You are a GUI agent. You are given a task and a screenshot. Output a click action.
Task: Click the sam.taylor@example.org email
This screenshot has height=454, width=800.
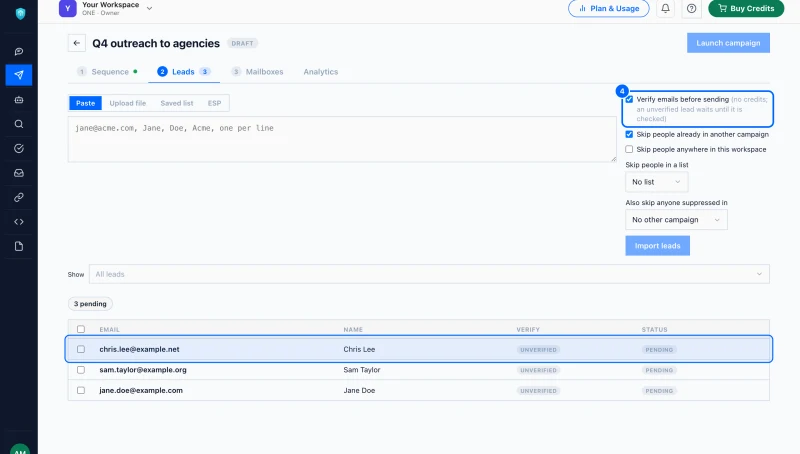[143, 370]
